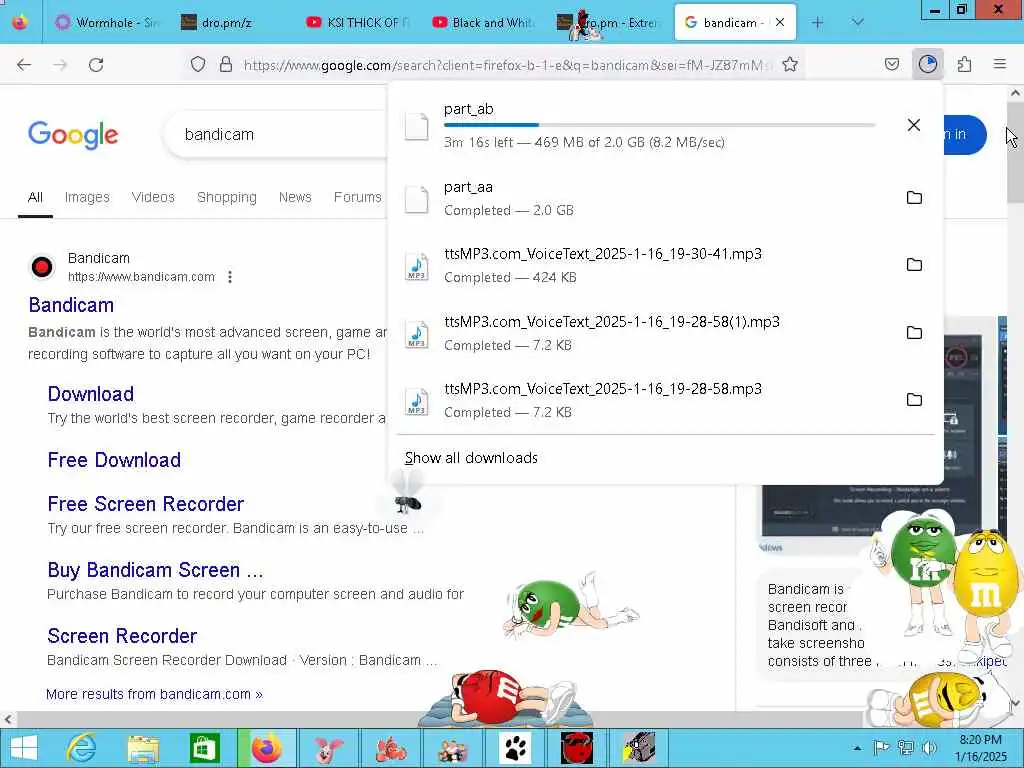Click the part_ab download progress bar
The image size is (1024, 768).
660,125
